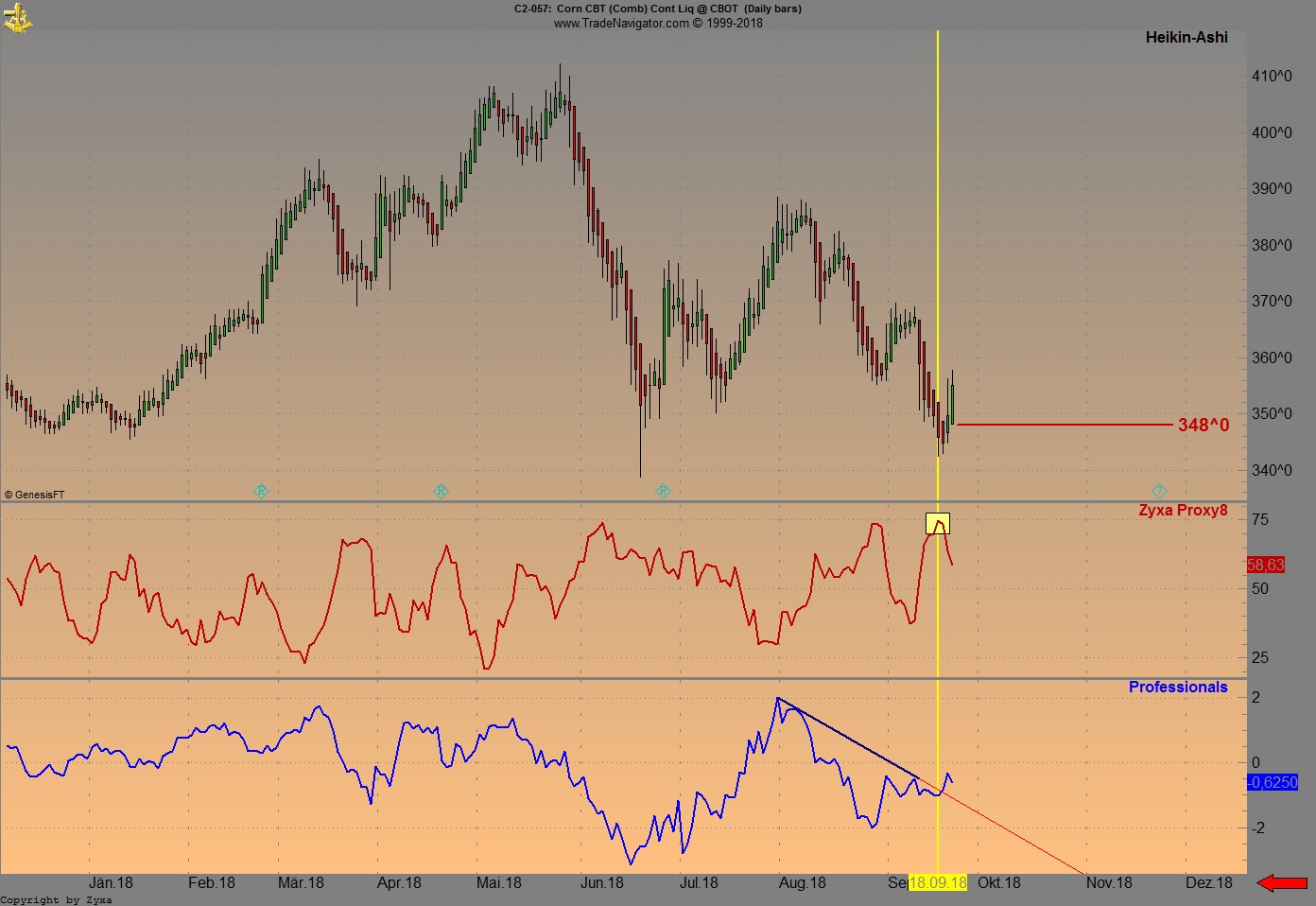Click the red scroll arrow at bottom right
Viewport: 1316px width, 906px height.
(1281, 882)
